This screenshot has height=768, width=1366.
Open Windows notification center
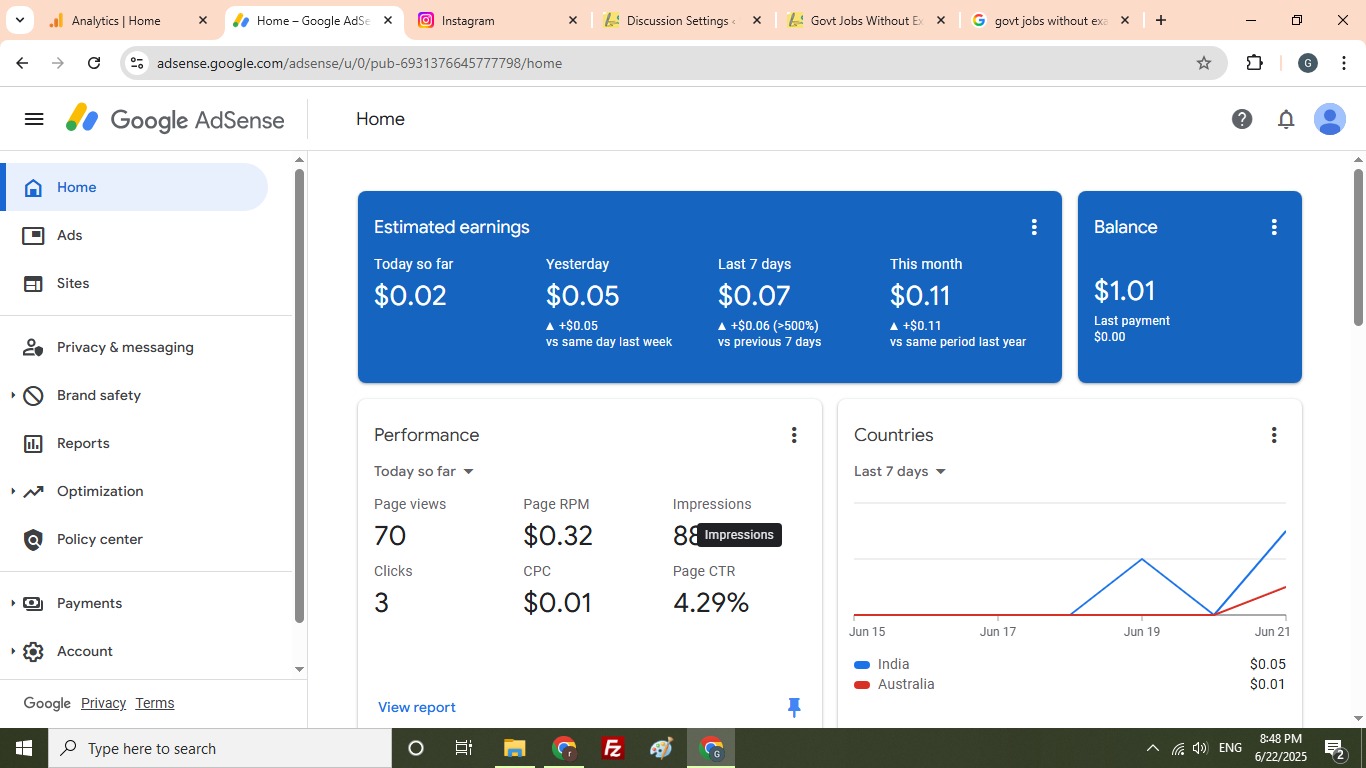(1334, 748)
